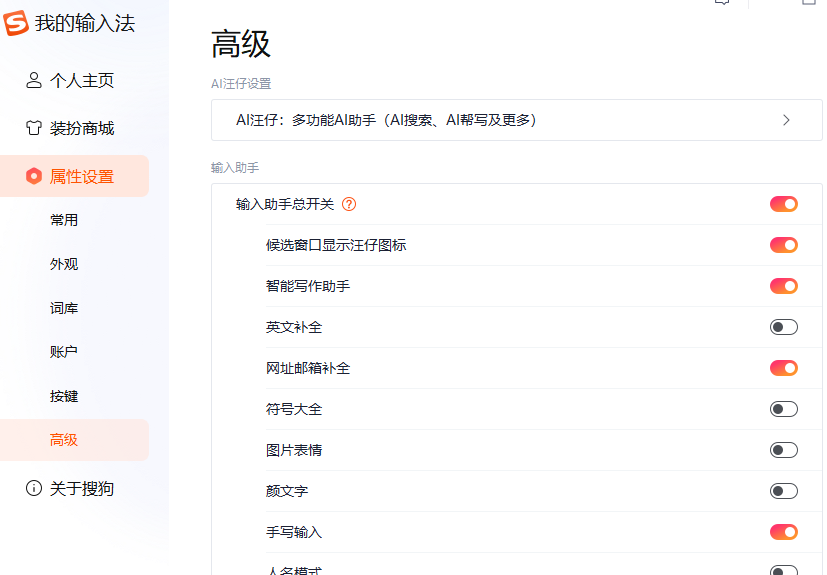Viewport: 827px width, 575px height.
Task: Click the hexagon icon beside 属性设置
Action: (x=34, y=176)
